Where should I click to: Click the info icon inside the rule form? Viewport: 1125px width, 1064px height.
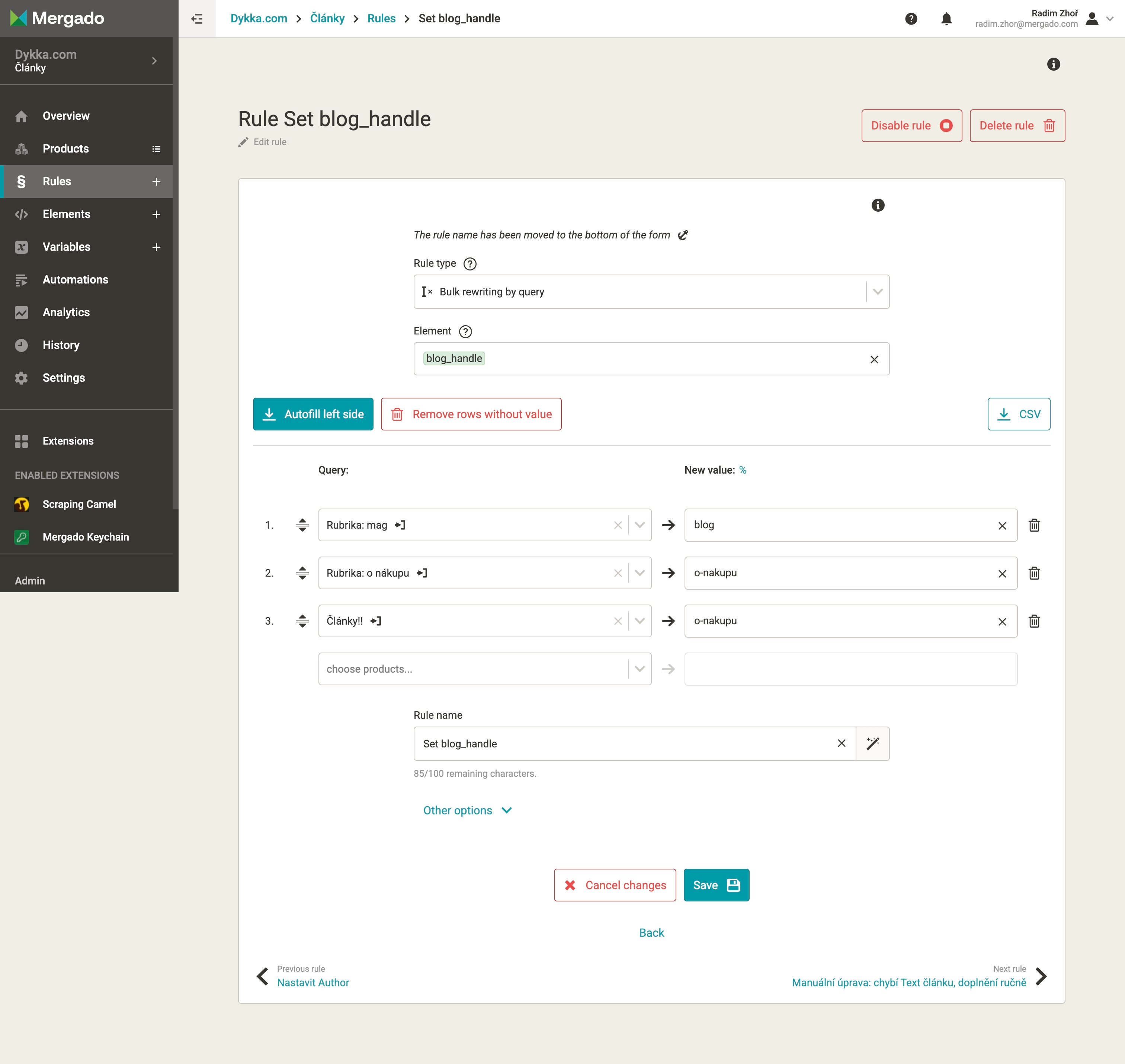click(877, 205)
